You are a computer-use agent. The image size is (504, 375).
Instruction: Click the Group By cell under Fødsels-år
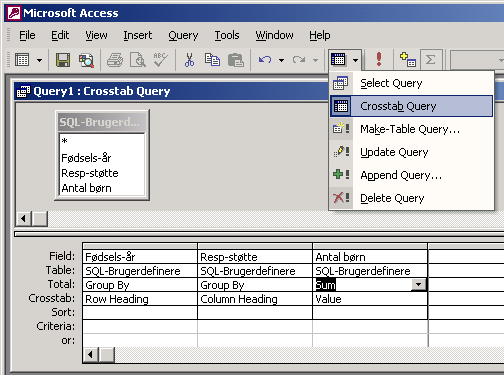(140, 285)
